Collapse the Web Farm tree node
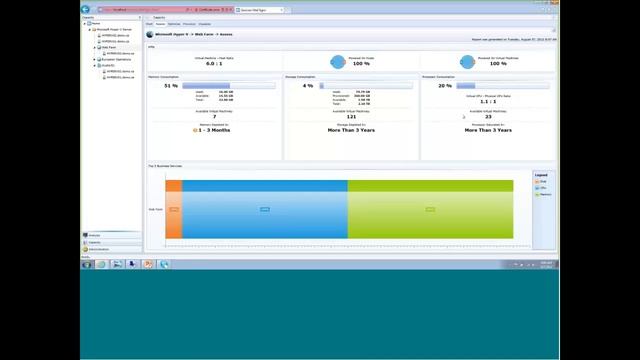The height and width of the screenshot is (360, 640). point(95,47)
